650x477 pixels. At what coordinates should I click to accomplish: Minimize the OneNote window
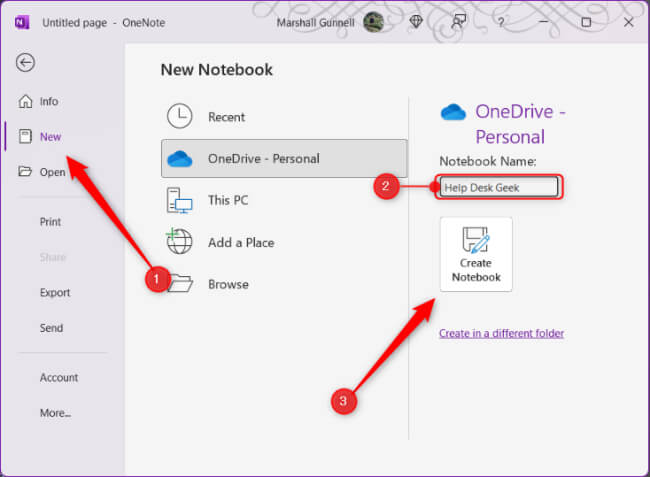[x=543, y=22]
